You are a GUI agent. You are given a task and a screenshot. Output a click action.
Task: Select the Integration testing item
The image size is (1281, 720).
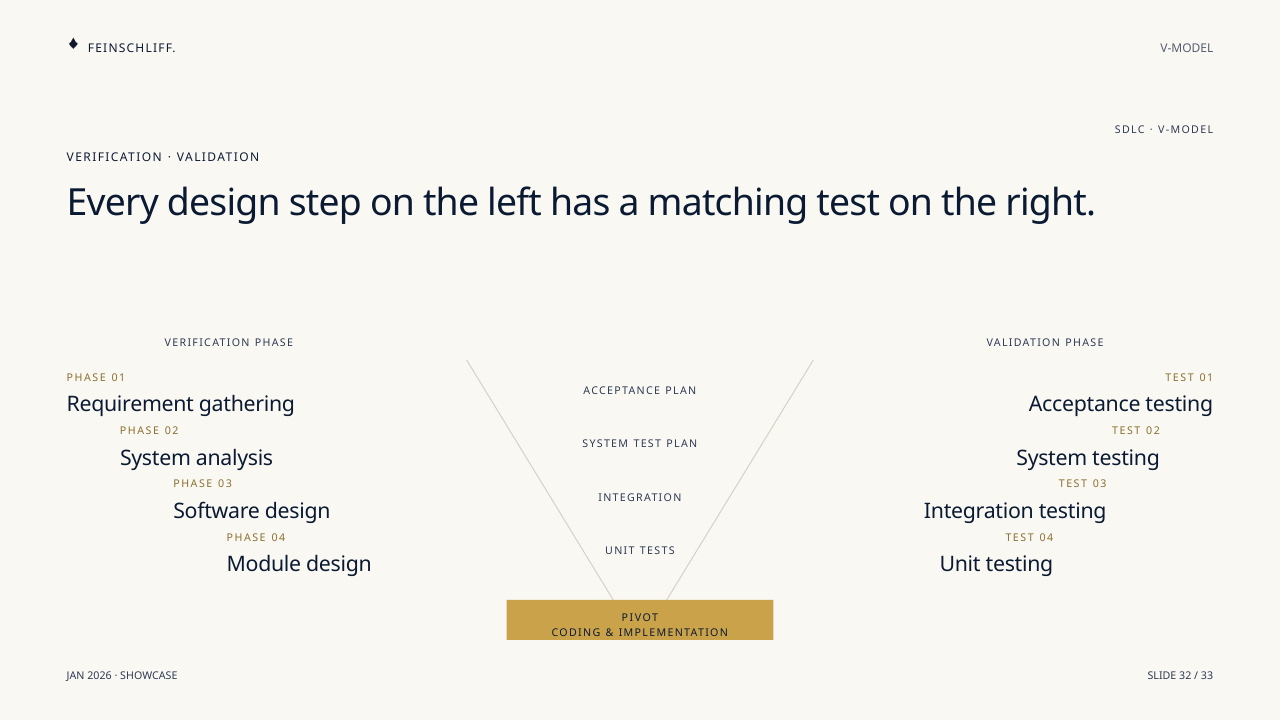point(1015,510)
